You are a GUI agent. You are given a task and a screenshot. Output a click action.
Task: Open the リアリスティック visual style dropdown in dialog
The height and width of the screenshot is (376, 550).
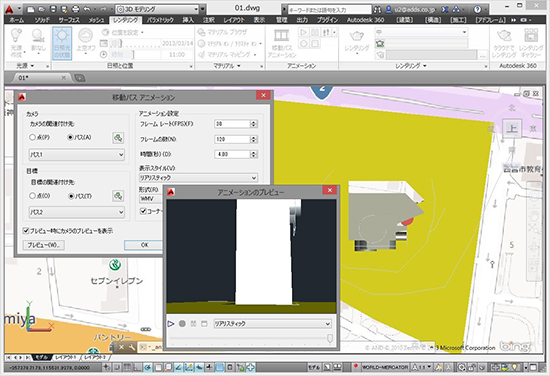click(x=198, y=178)
